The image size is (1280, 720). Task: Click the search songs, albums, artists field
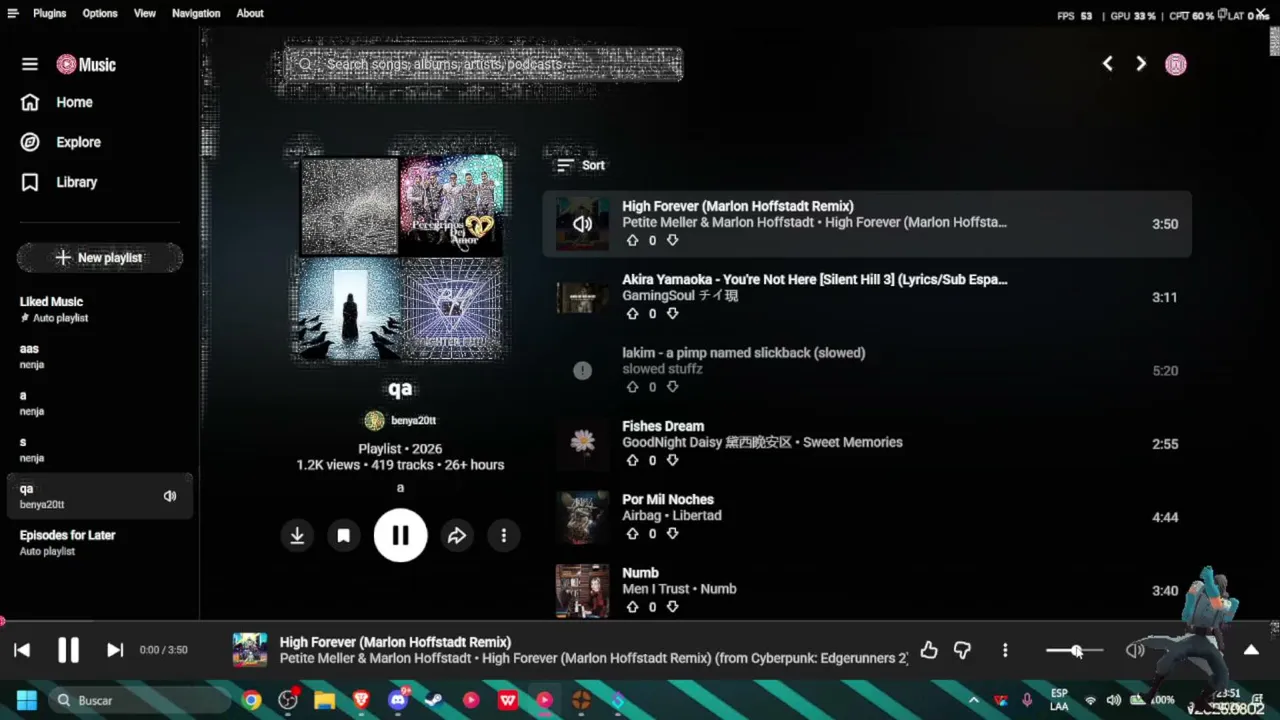[x=483, y=64]
